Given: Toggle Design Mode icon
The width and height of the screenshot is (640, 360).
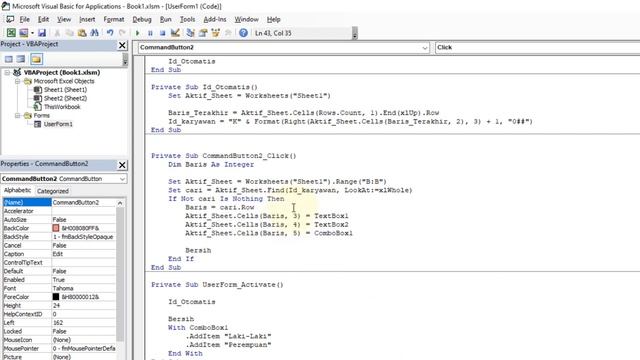Looking at the screenshot, I should click(175, 33).
